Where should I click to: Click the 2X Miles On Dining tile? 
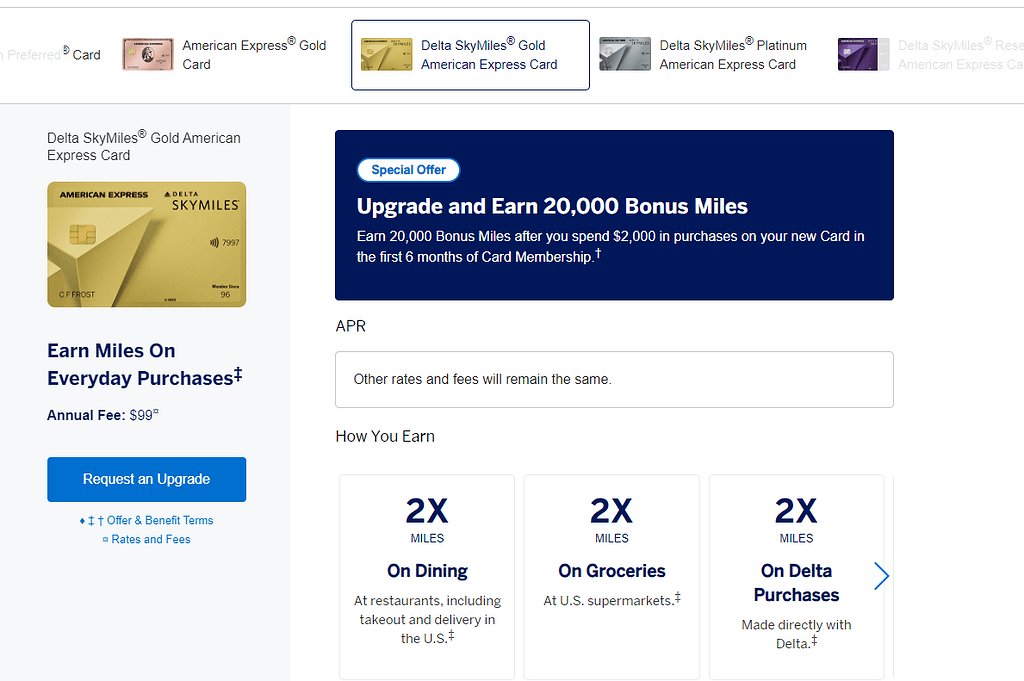(427, 577)
